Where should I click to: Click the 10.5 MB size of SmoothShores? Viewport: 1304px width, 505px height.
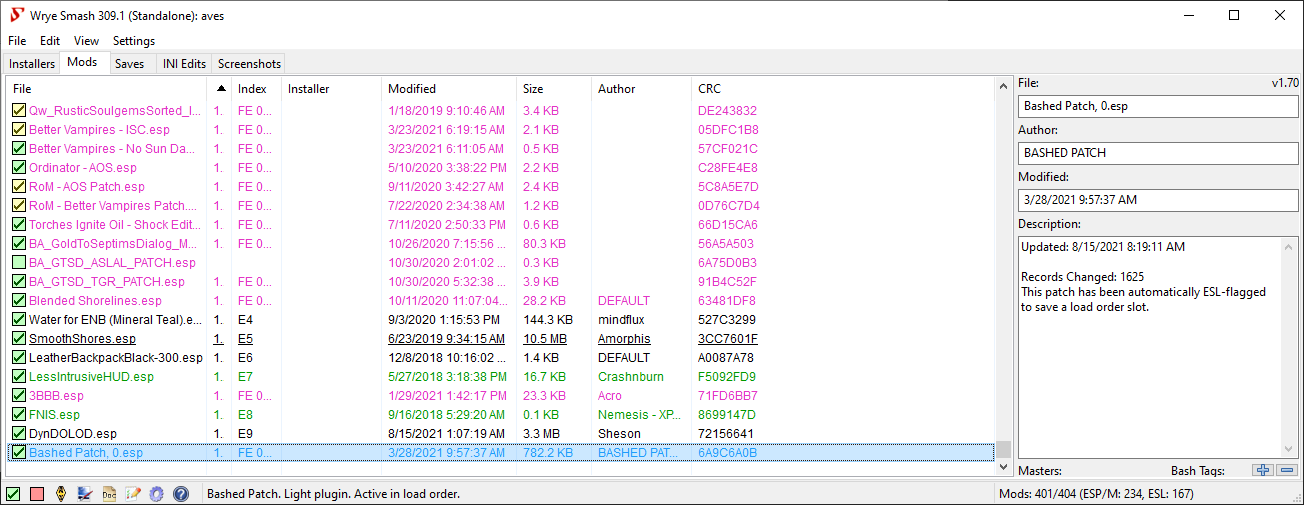pyautogui.click(x=545, y=339)
